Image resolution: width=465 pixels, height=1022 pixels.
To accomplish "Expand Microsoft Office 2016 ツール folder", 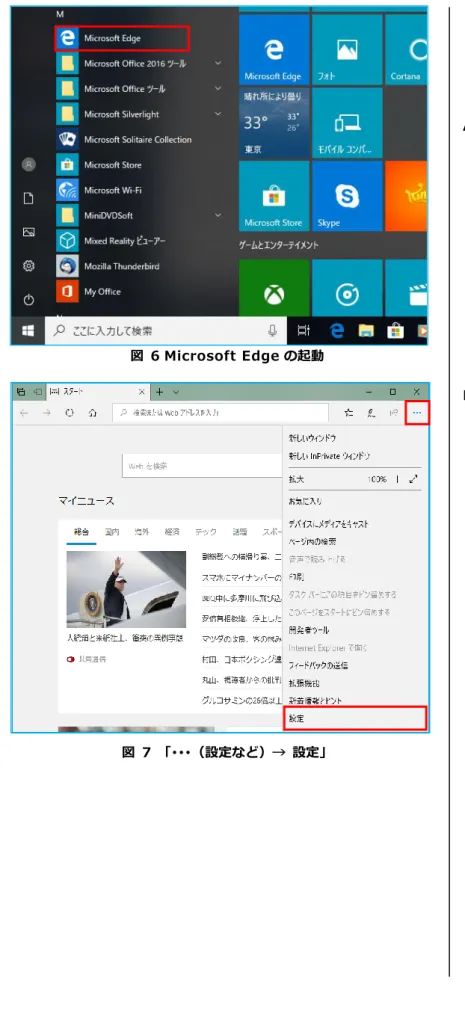I will pos(218,63).
